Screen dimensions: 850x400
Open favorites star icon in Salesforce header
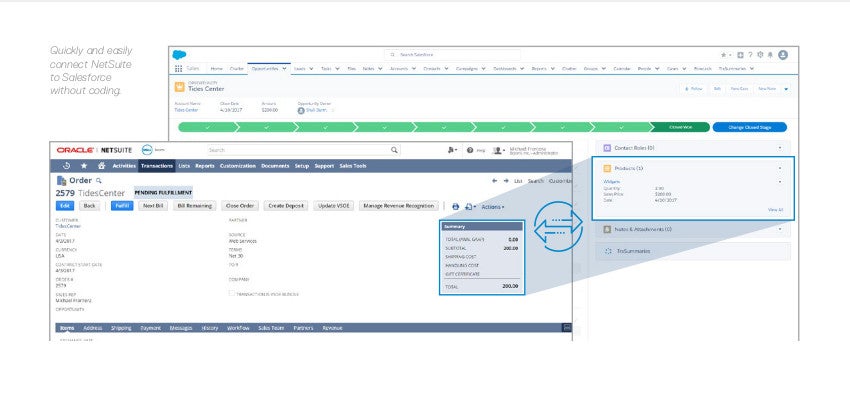coord(723,55)
